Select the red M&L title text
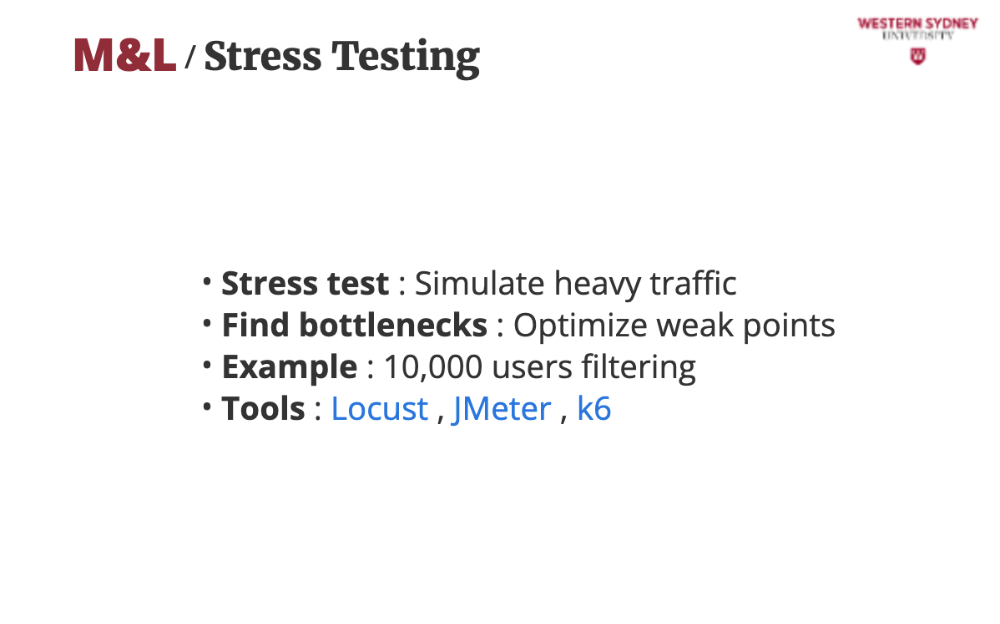 [x=125, y=57]
